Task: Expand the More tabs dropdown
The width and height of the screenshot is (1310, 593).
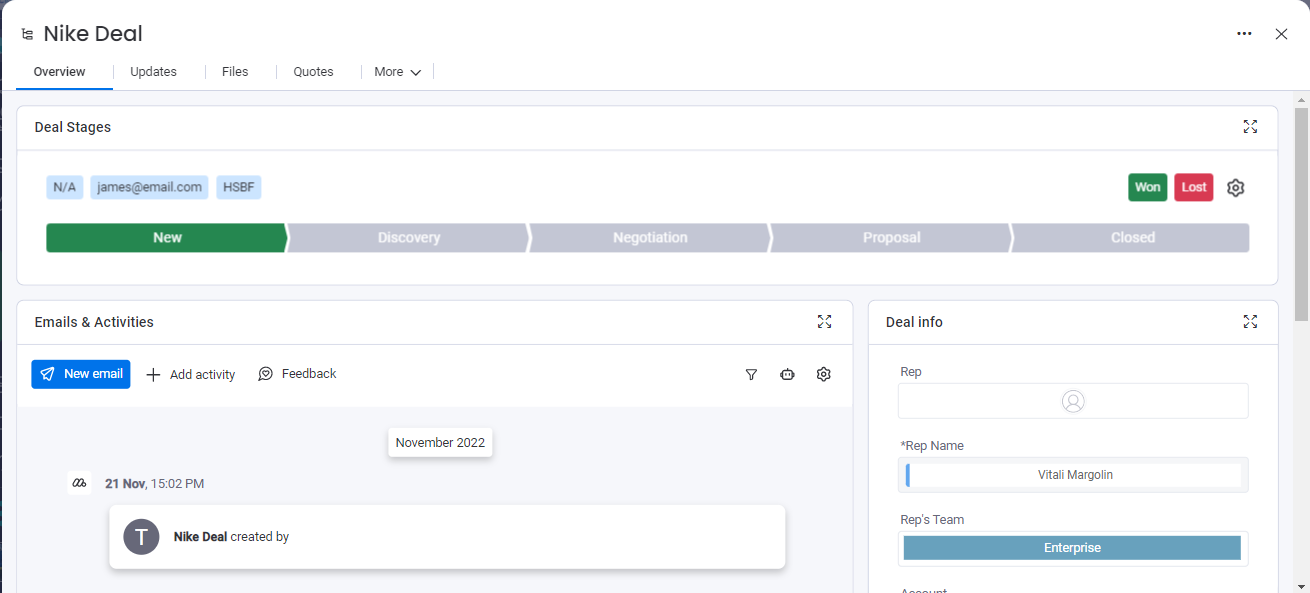Action: pos(398,72)
